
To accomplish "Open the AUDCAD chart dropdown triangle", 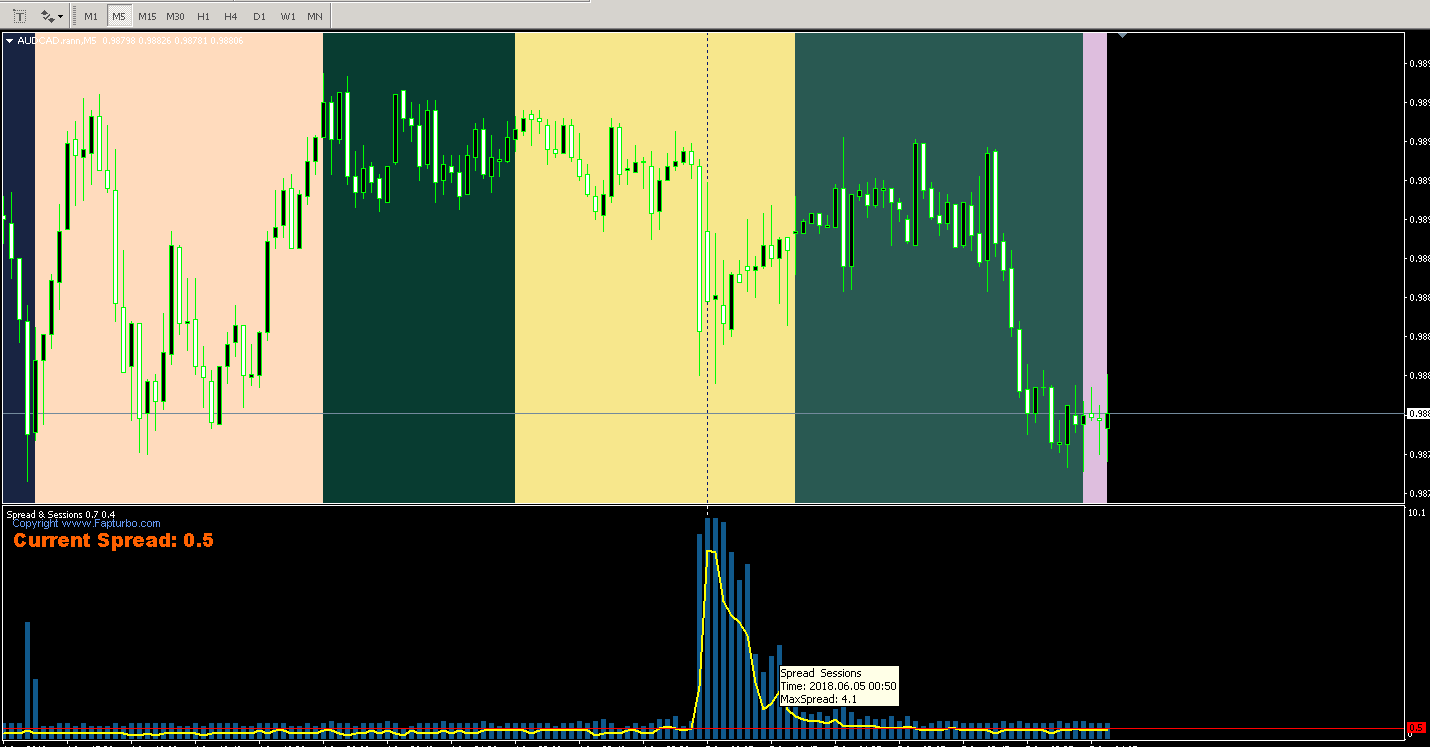I will tap(9, 41).
